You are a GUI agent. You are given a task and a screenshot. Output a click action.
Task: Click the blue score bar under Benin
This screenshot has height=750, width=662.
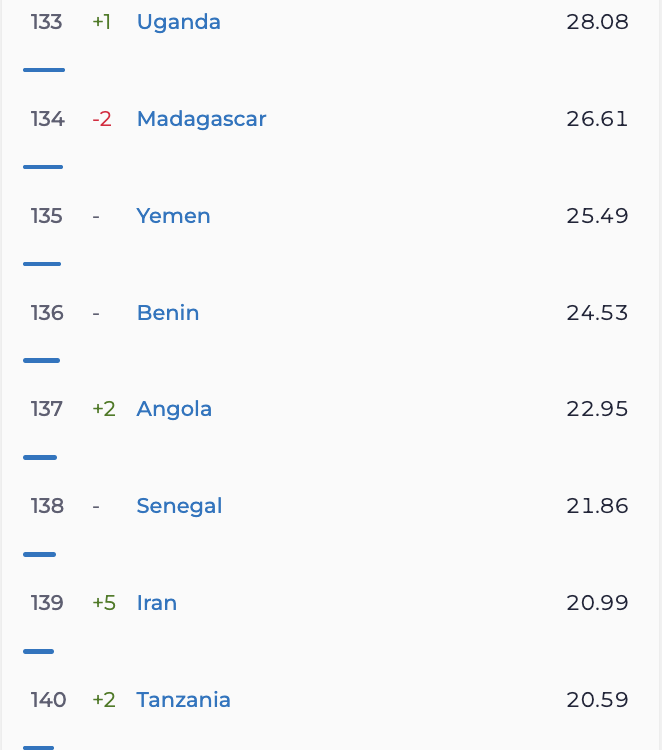(41, 360)
